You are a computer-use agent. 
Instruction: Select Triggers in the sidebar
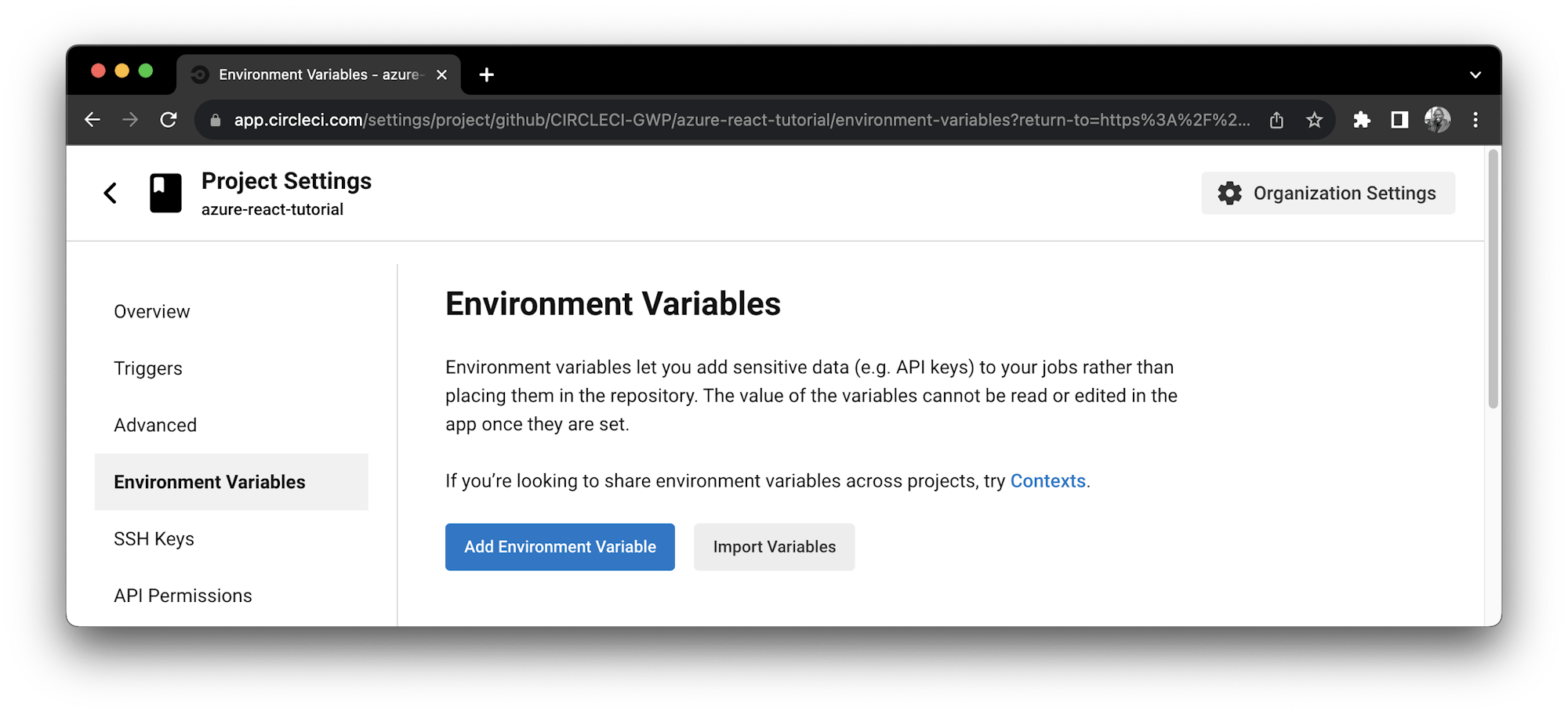[x=148, y=368]
